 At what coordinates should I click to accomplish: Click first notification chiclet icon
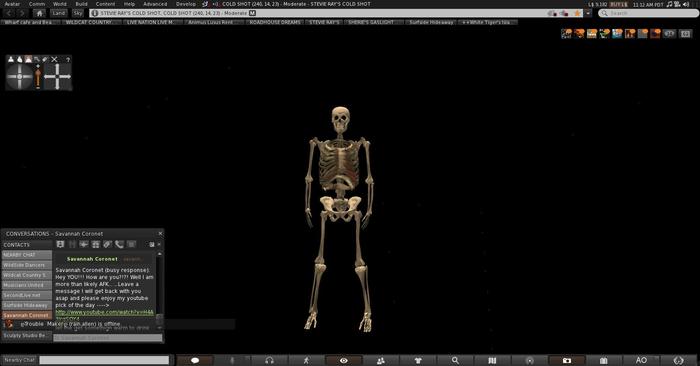coord(567,33)
